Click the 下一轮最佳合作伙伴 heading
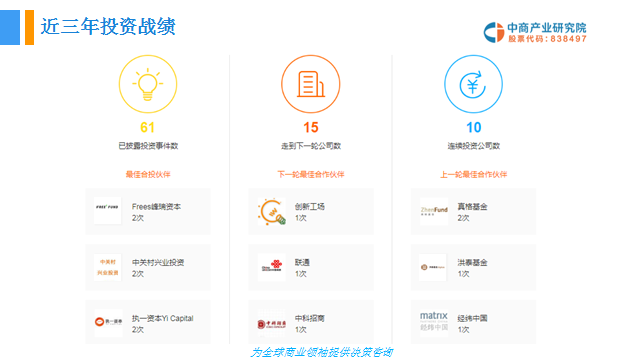The width and height of the screenshot is (625, 360). click(x=311, y=174)
